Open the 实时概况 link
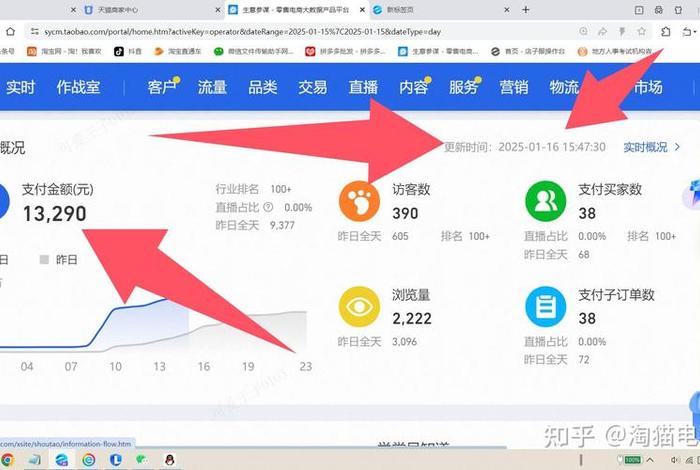The image size is (700, 470). [651, 147]
